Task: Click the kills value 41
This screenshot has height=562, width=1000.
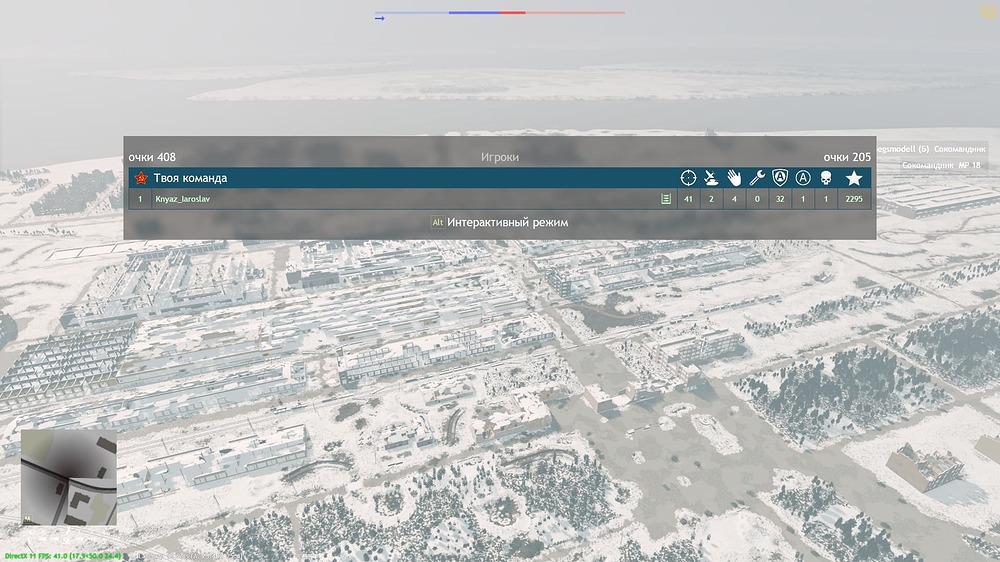Action: [688, 199]
